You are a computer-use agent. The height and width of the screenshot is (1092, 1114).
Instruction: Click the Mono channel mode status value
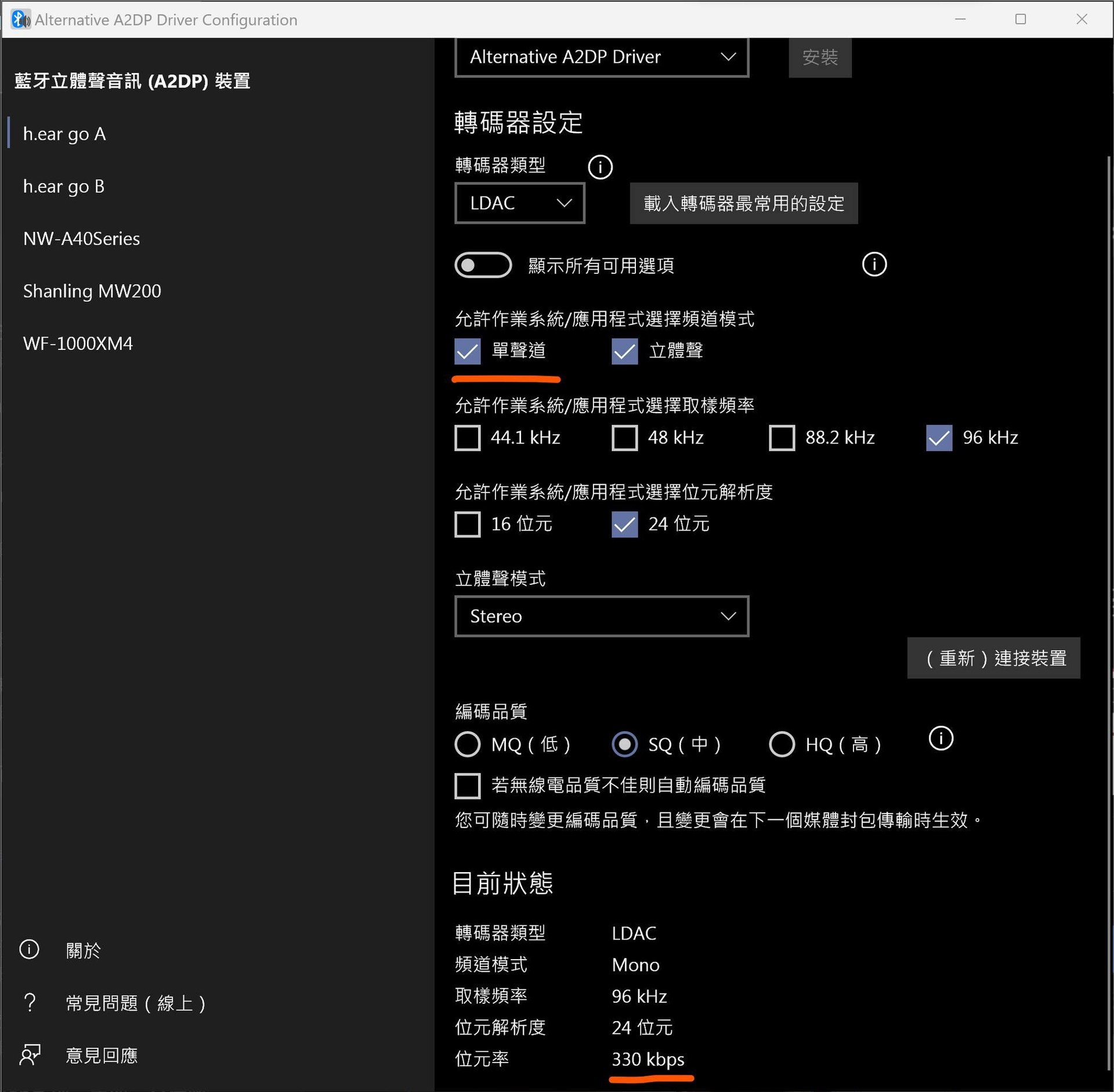point(635,964)
